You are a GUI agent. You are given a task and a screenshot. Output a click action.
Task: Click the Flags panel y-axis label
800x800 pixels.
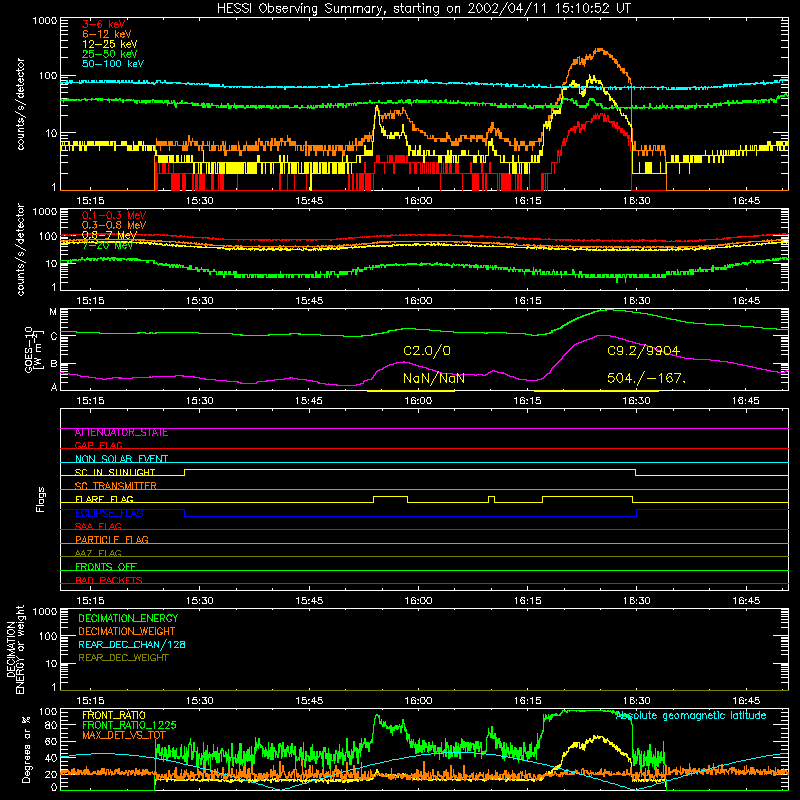40,499
